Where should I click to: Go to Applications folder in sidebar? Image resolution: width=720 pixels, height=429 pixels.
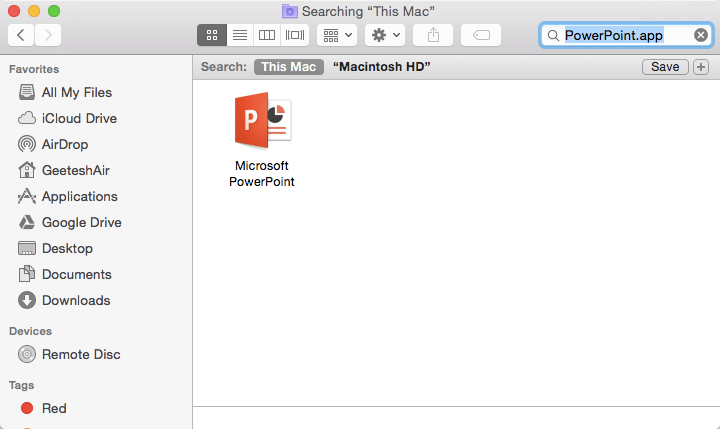coord(79,196)
